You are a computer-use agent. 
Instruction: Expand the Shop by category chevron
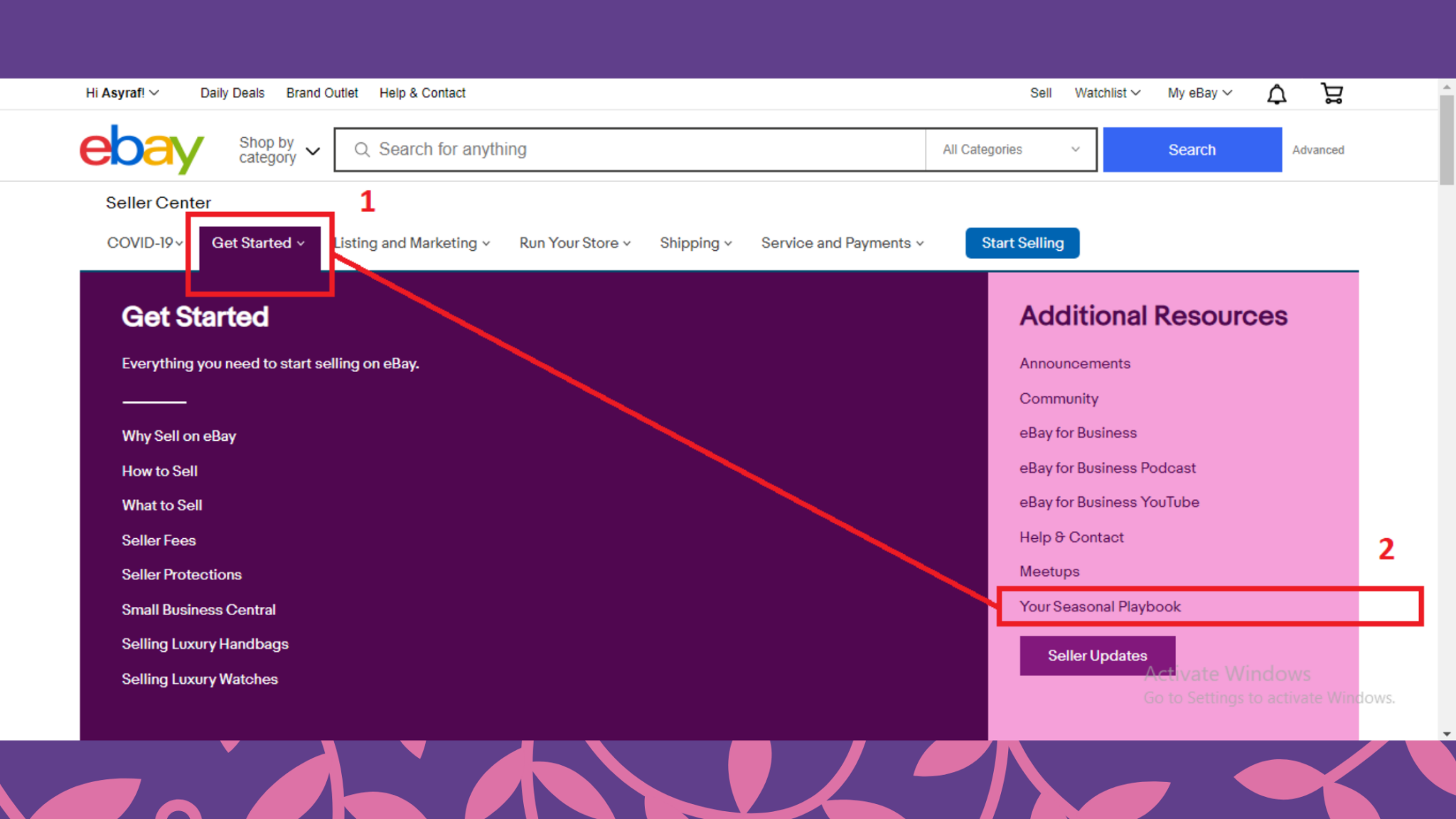[313, 151]
